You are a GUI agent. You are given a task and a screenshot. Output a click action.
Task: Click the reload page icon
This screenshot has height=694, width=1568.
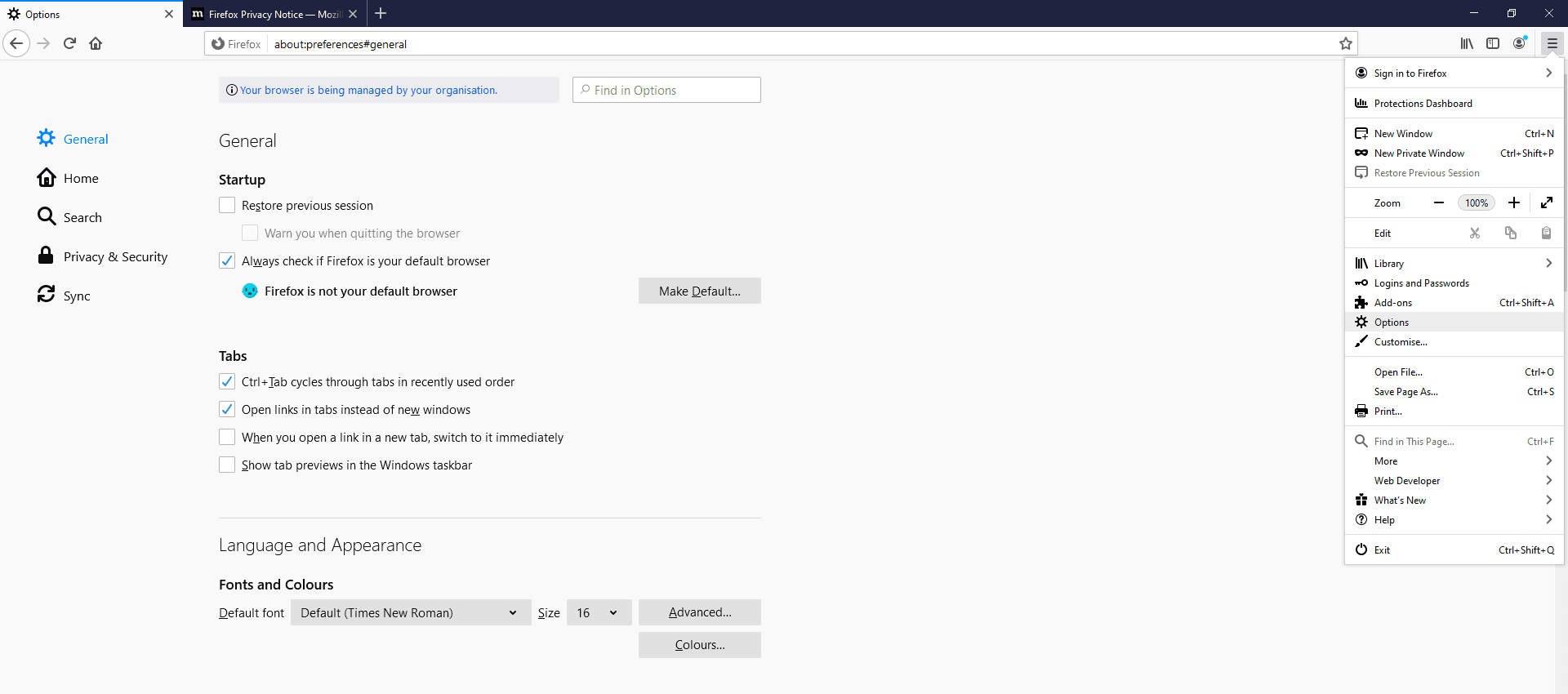pos(69,43)
